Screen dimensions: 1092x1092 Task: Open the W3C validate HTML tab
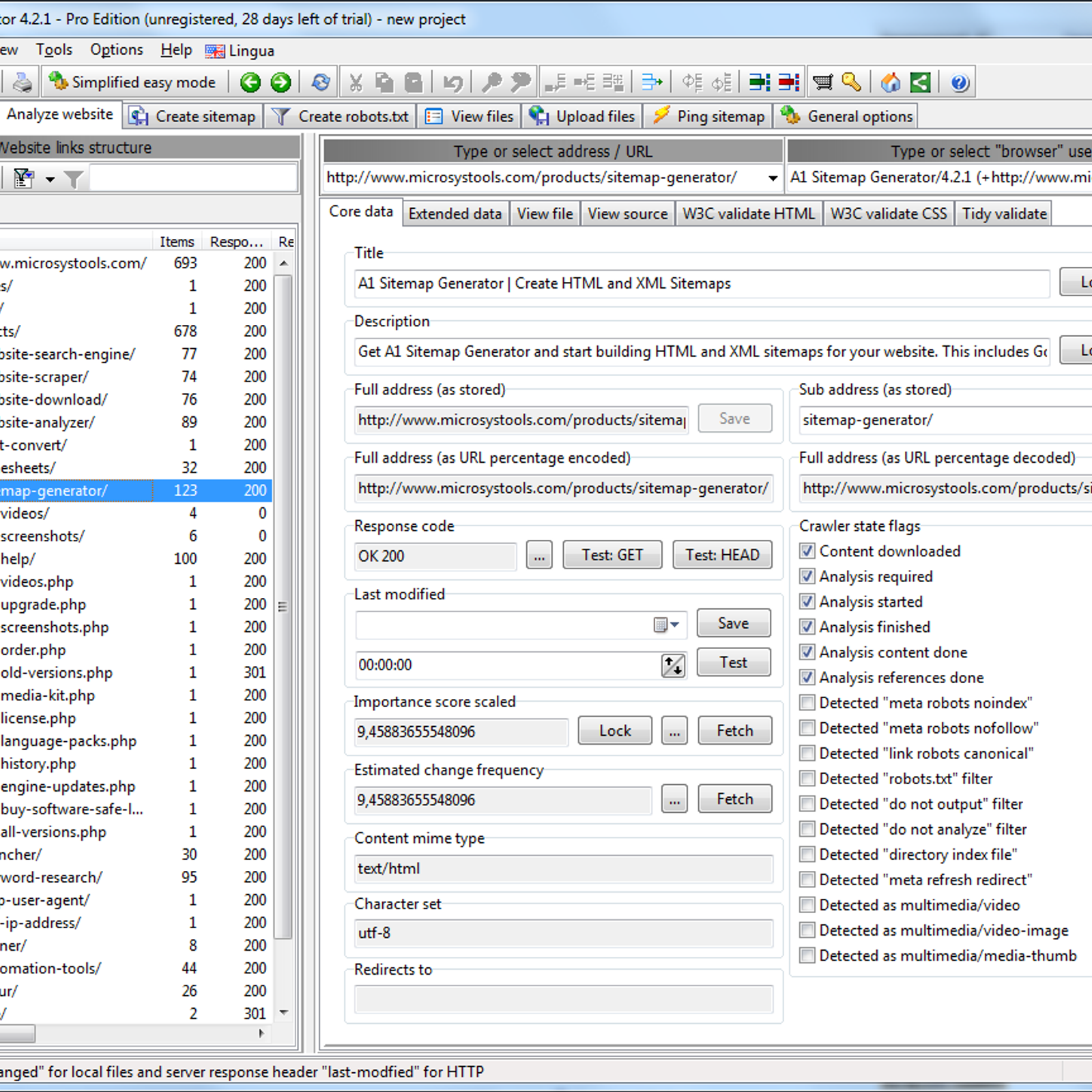749,214
